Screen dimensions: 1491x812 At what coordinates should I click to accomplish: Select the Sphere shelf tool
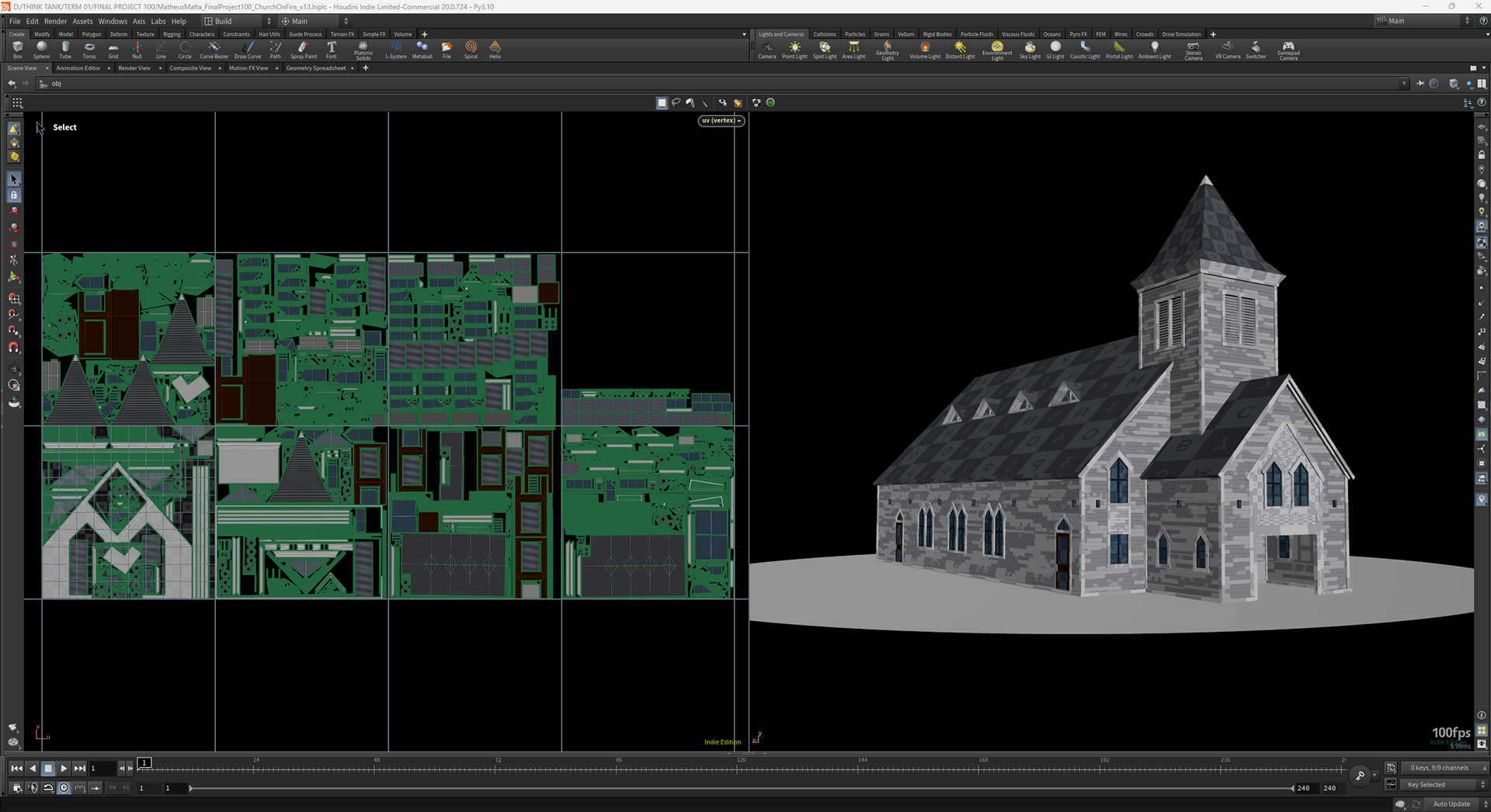(x=41, y=50)
